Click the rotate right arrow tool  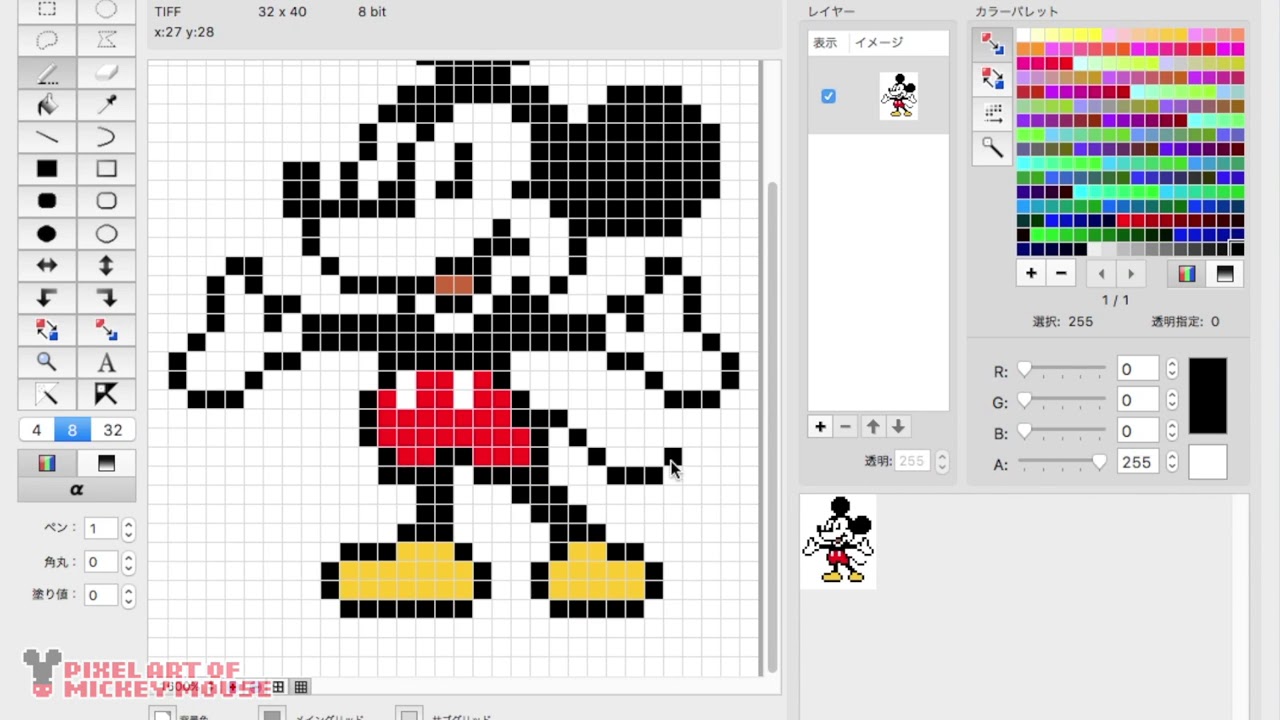(106, 298)
